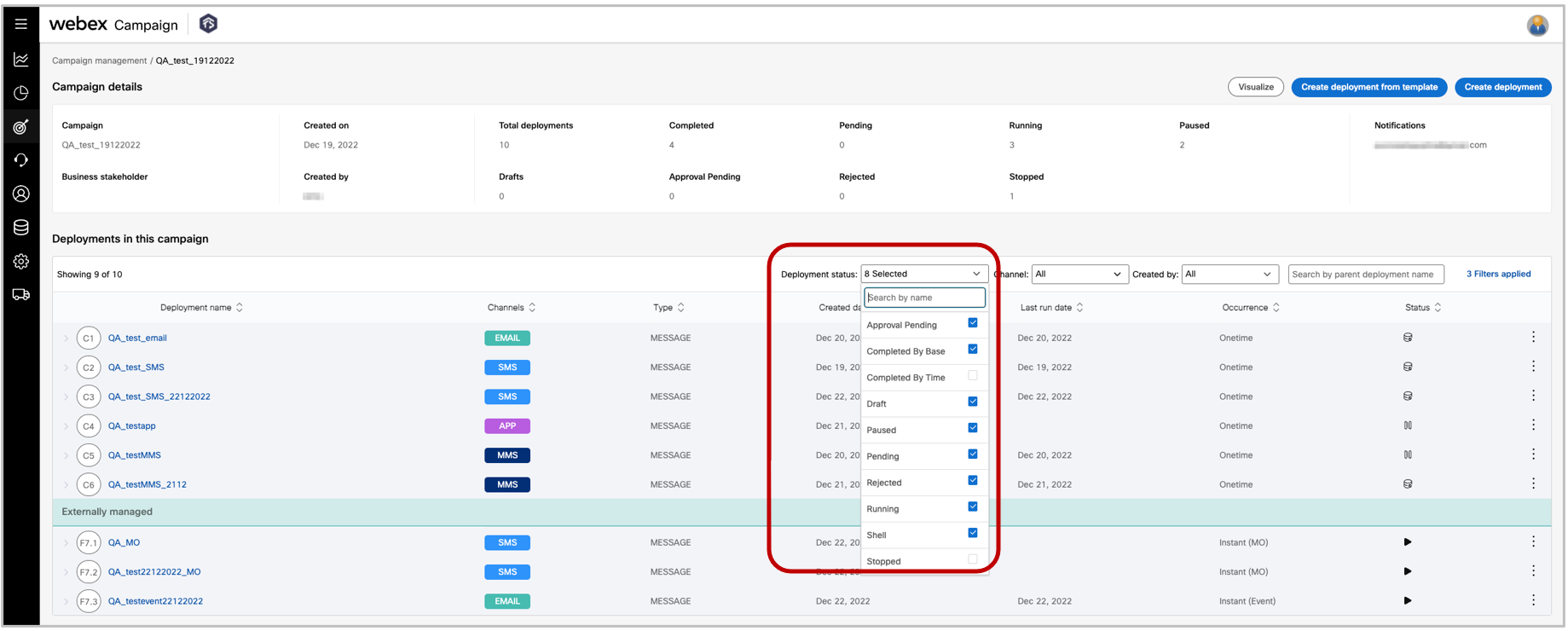
Task: Open the analytics chart sidebar icon
Action: point(21,59)
